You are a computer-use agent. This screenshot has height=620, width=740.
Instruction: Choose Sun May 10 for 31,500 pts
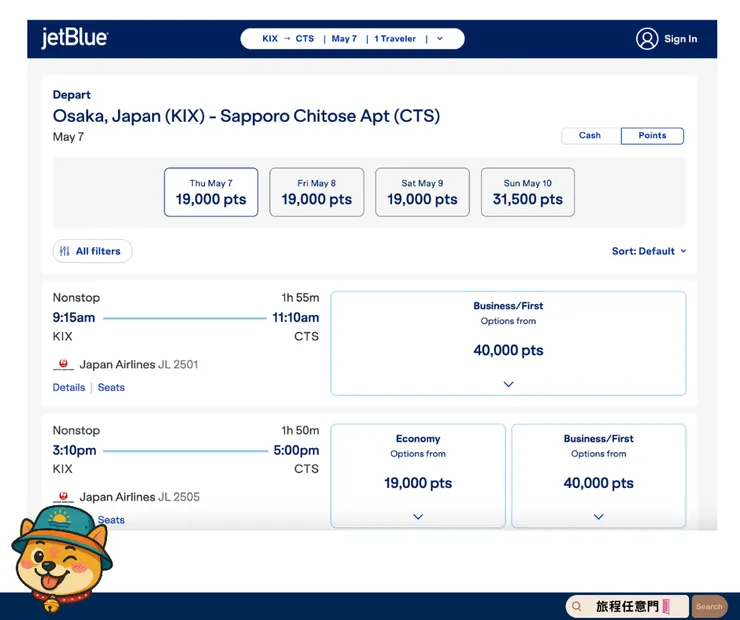tap(528, 192)
